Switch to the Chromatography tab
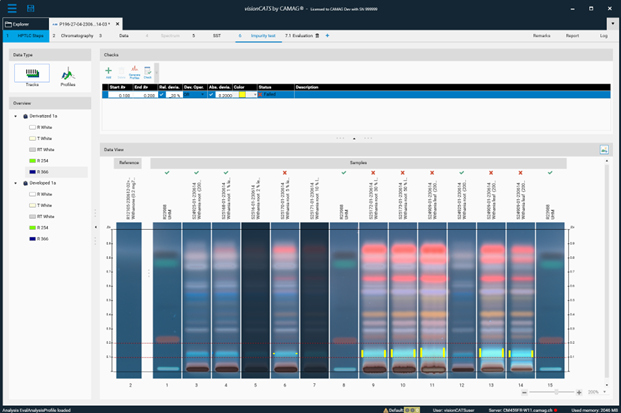 coord(77,35)
